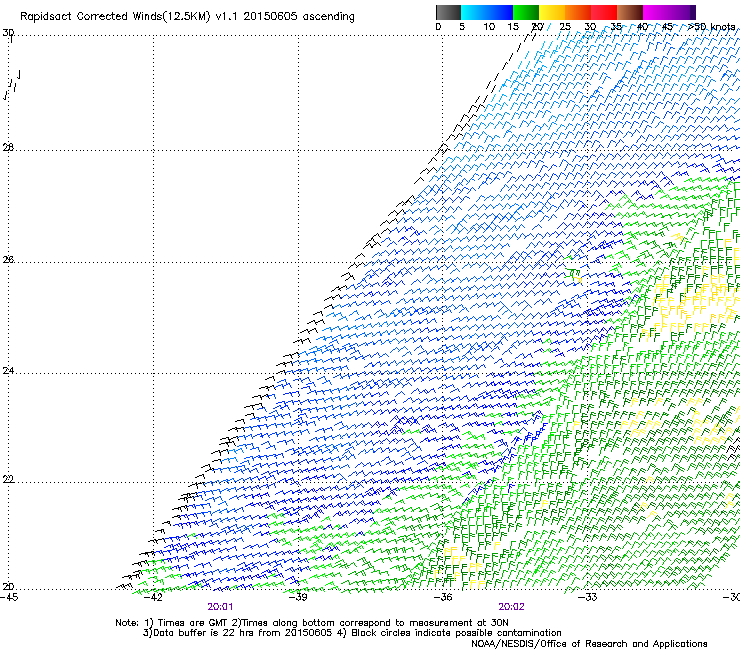The image size is (740, 650).
Task: Click the longitude label '-42' on the bottom axis
Action: pyautogui.click(x=153, y=597)
